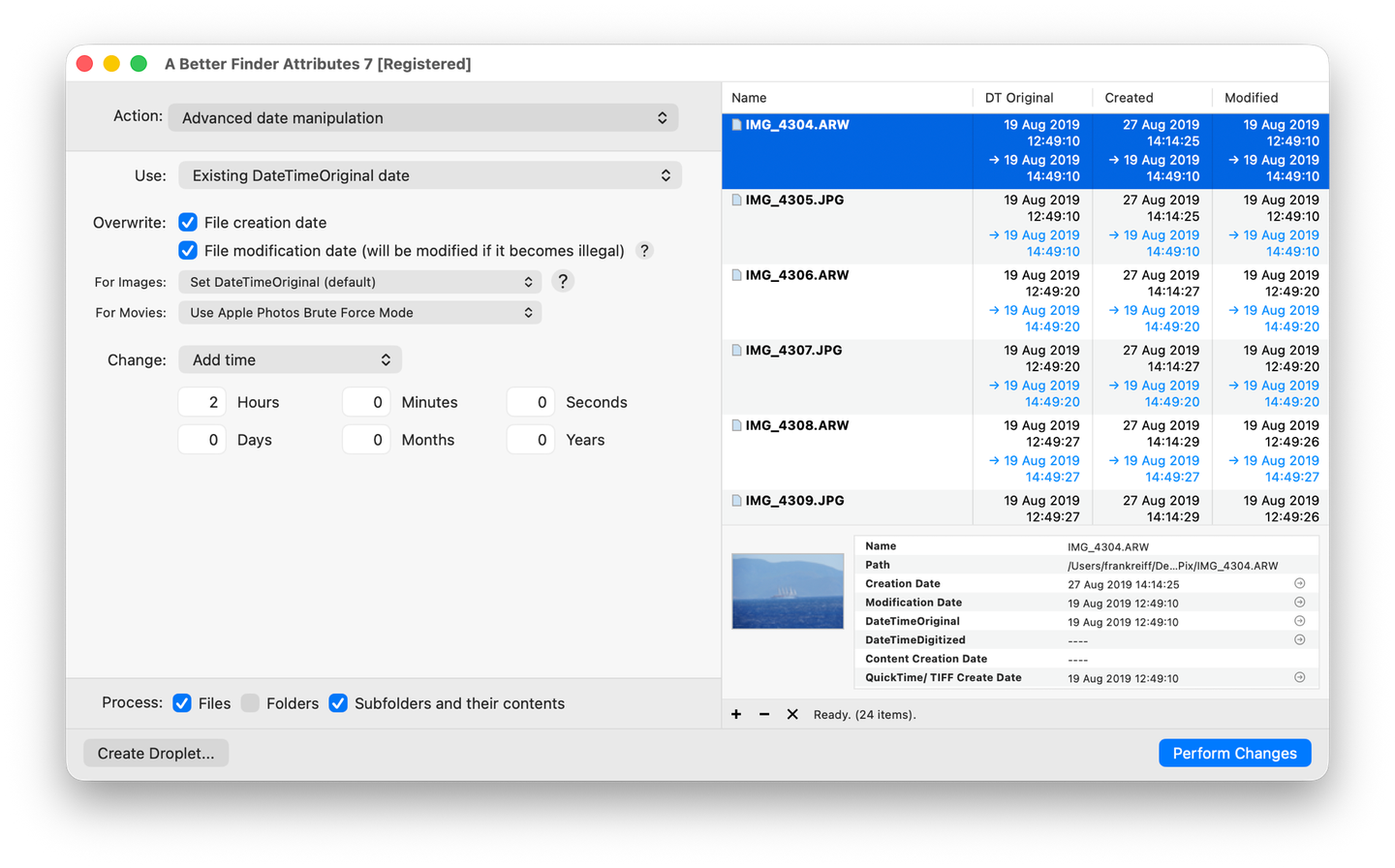1395x868 pixels.
Task: Click the Seconds input field
Action: 531,402
